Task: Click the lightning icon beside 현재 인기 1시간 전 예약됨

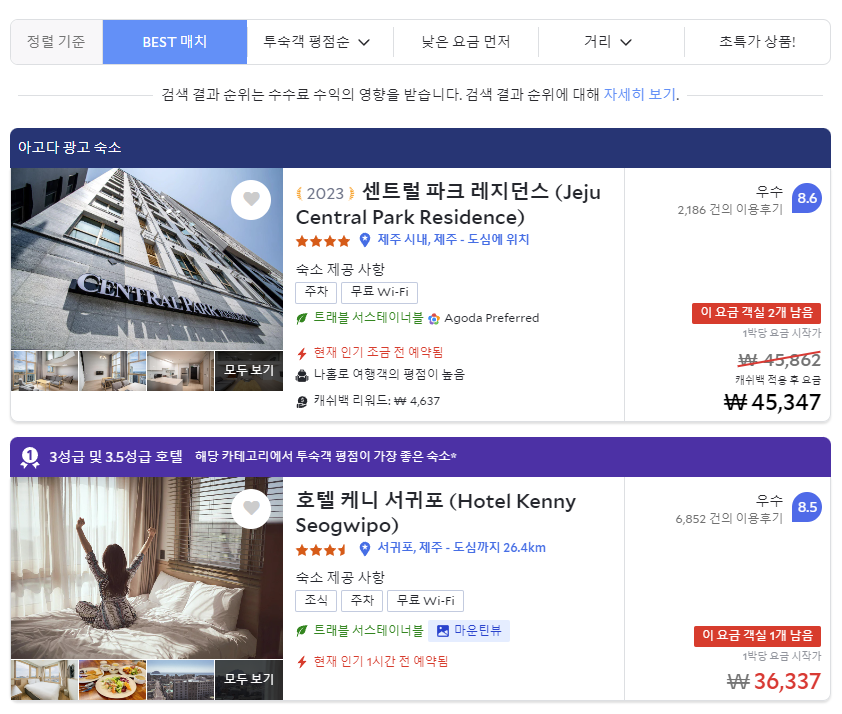Action: point(302,660)
